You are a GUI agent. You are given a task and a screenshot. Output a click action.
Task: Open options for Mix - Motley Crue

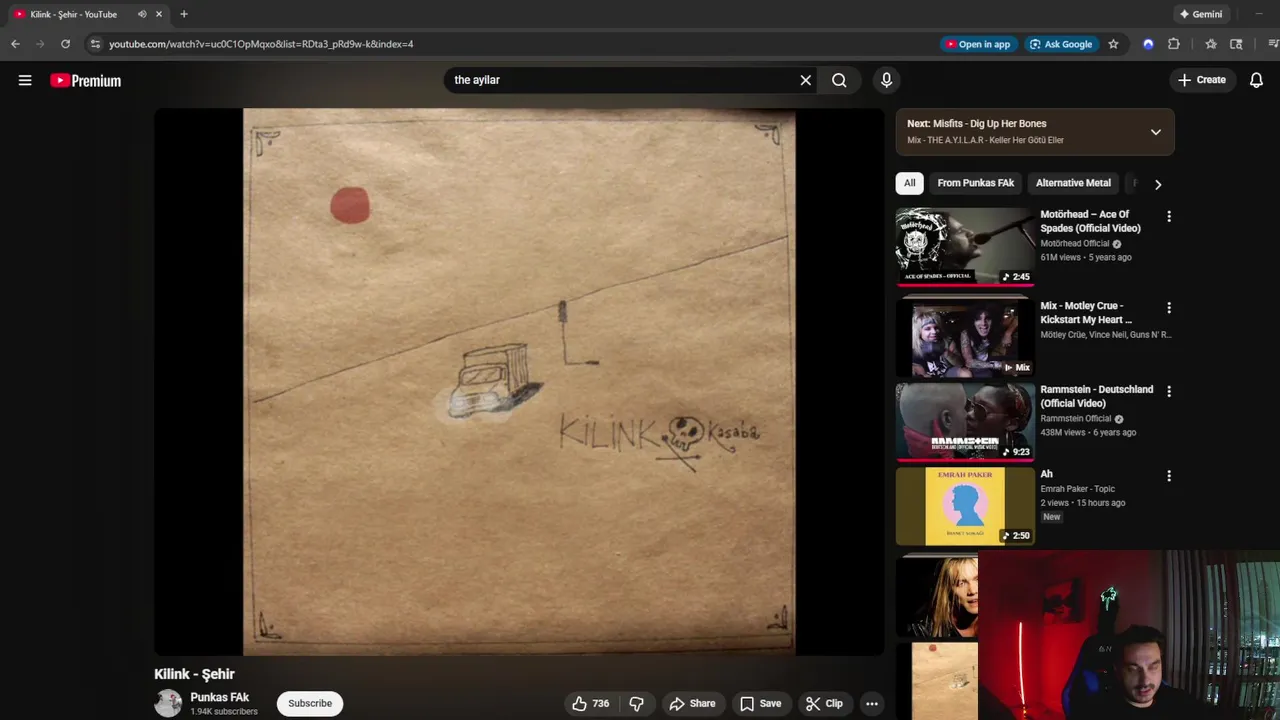(x=1168, y=308)
